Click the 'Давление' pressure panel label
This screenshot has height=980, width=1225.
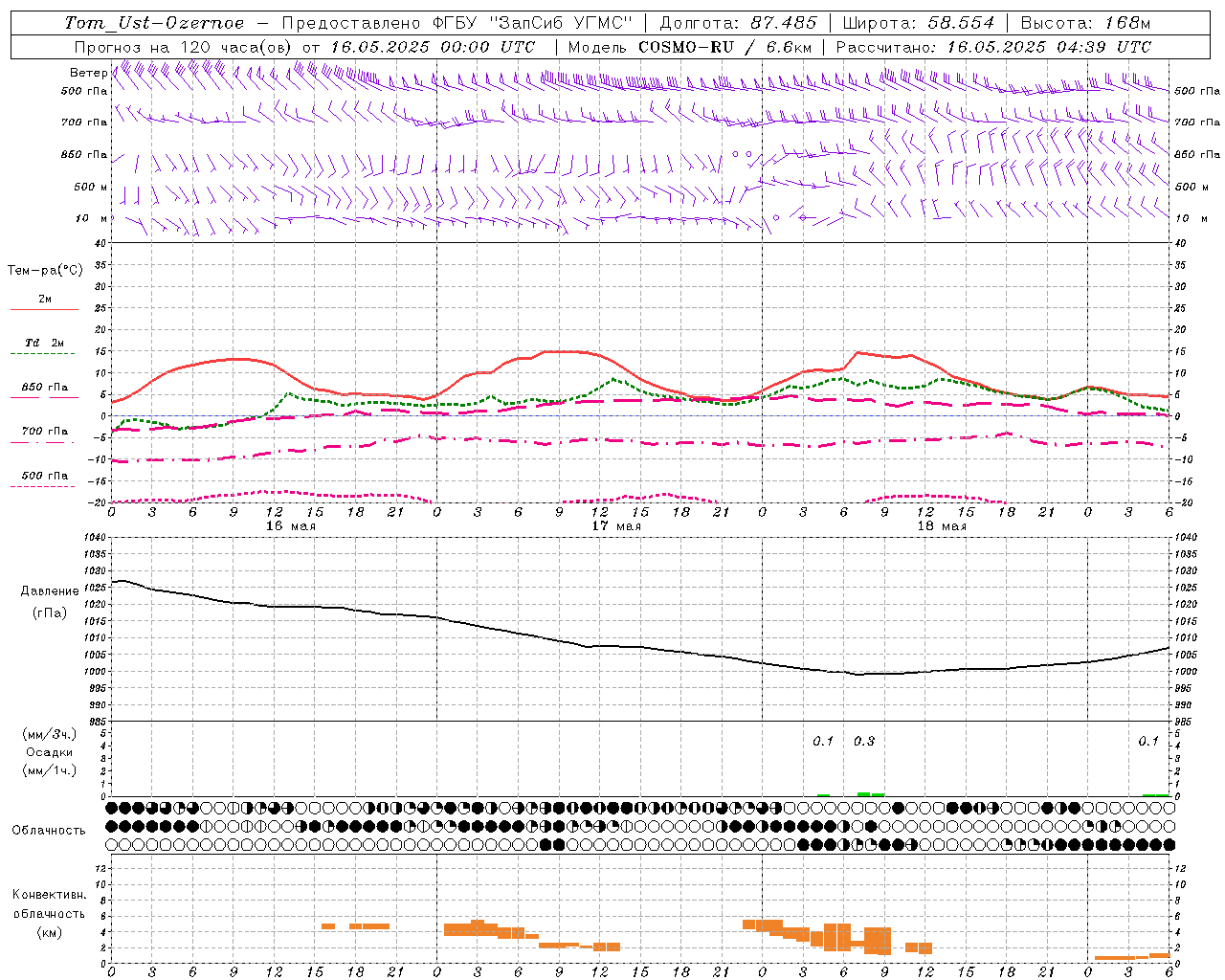click(50, 591)
